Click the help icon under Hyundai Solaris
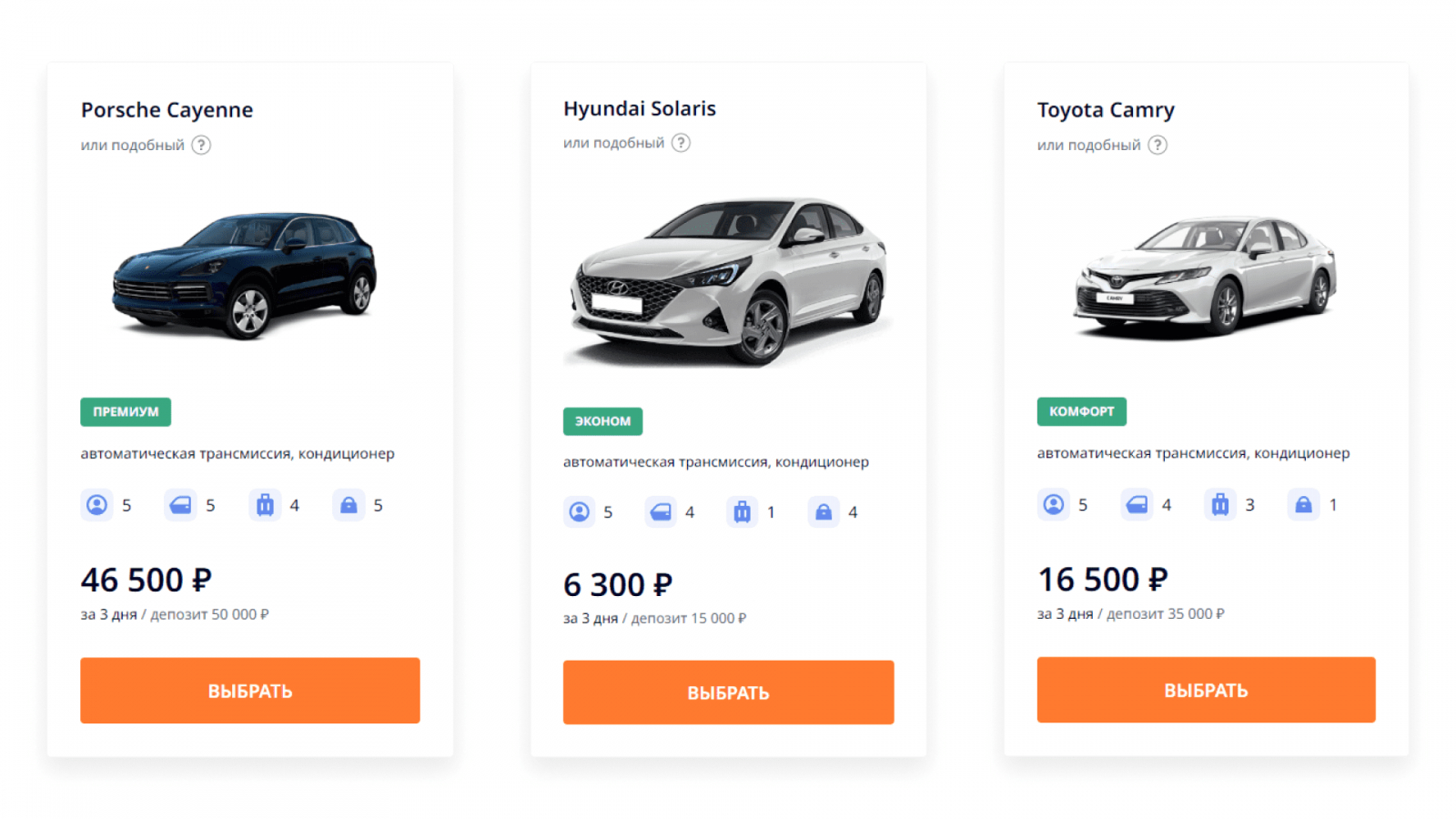This screenshot has height=819, width=1456. click(x=681, y=143)
